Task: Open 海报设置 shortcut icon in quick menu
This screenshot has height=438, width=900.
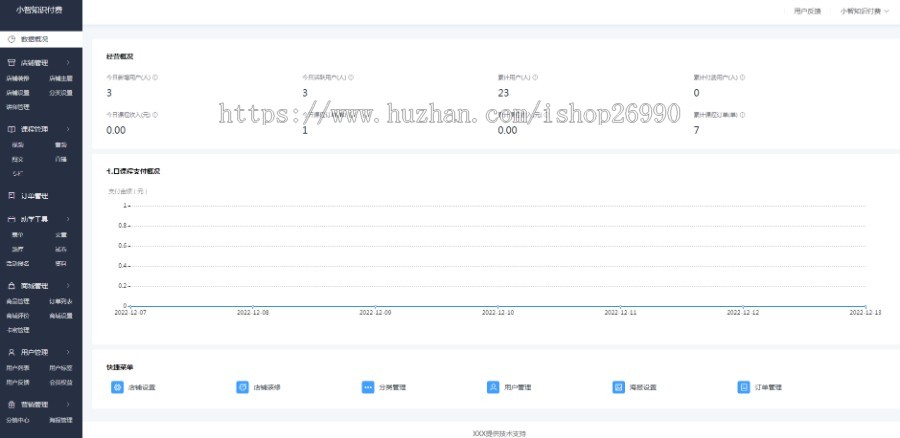Action: 619,387
